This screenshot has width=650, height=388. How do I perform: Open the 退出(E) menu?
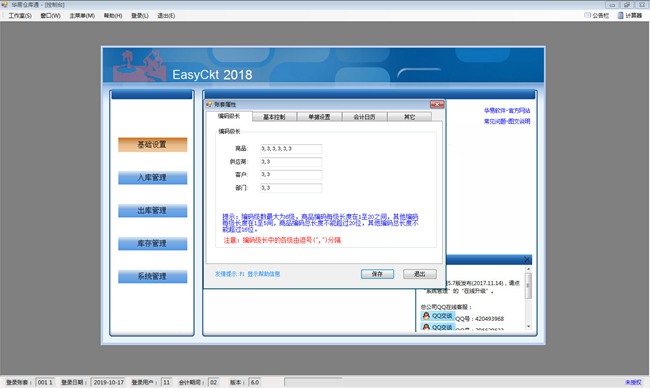pos(166,16)
